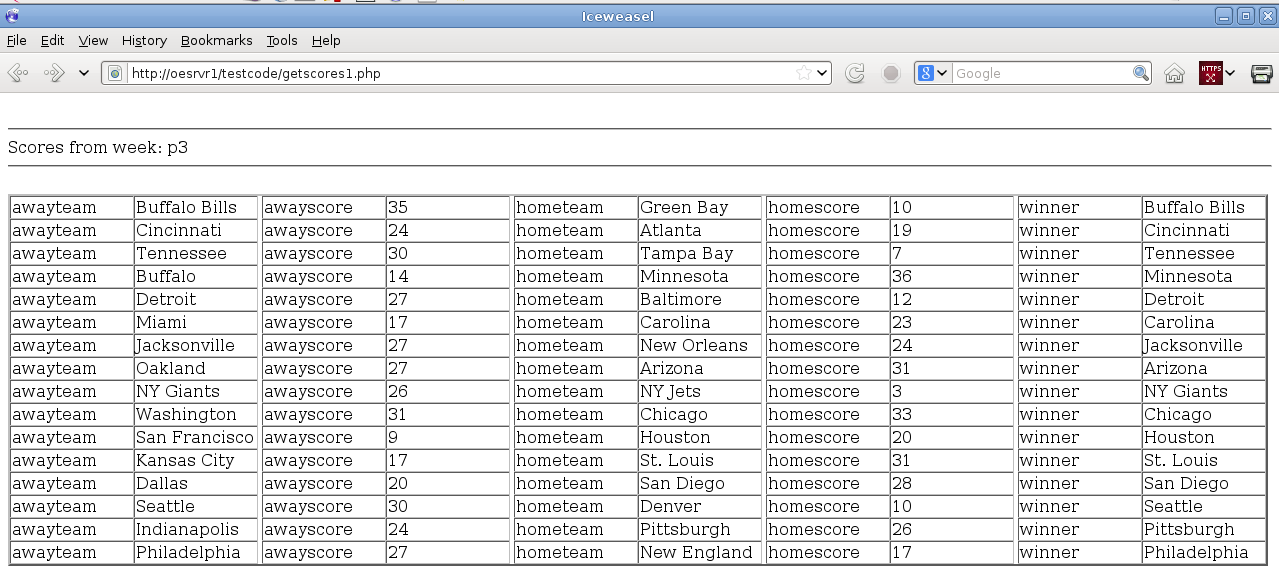Open the Google search engine selector
The height and width of the screenshot is (588, 1279).
pos(933,73)
